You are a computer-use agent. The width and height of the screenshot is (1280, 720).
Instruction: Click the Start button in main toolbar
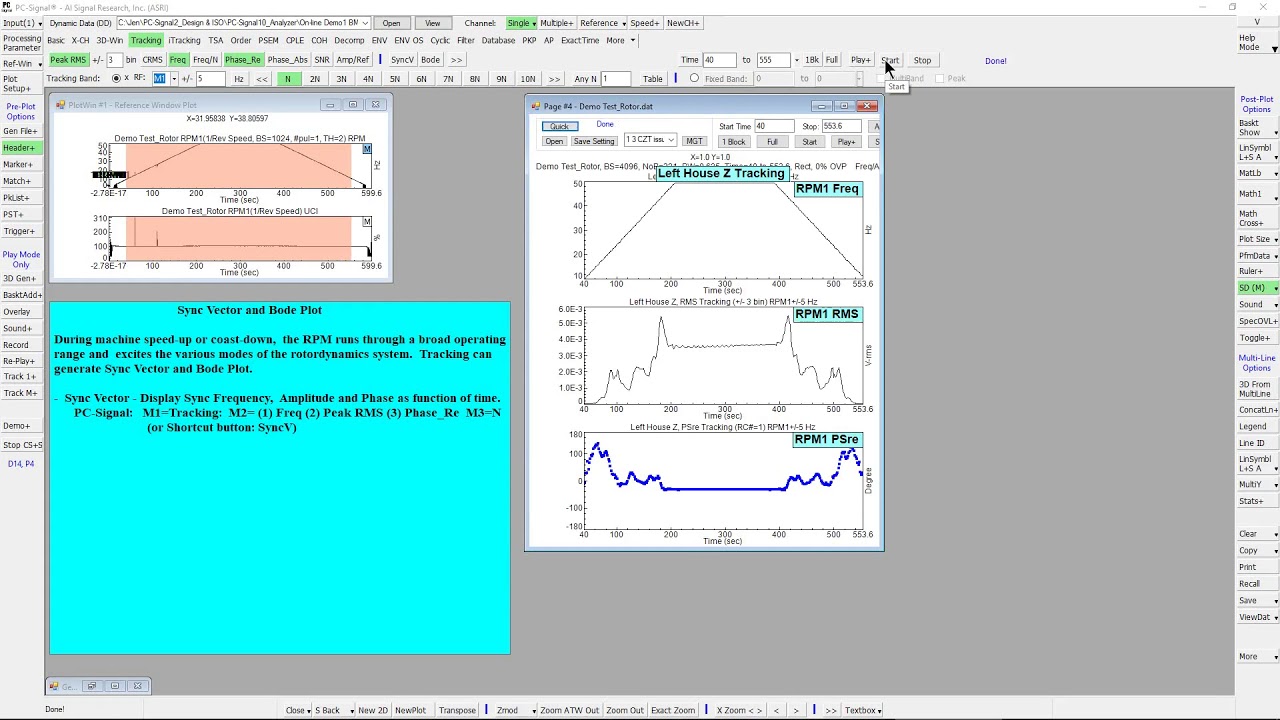890,60
